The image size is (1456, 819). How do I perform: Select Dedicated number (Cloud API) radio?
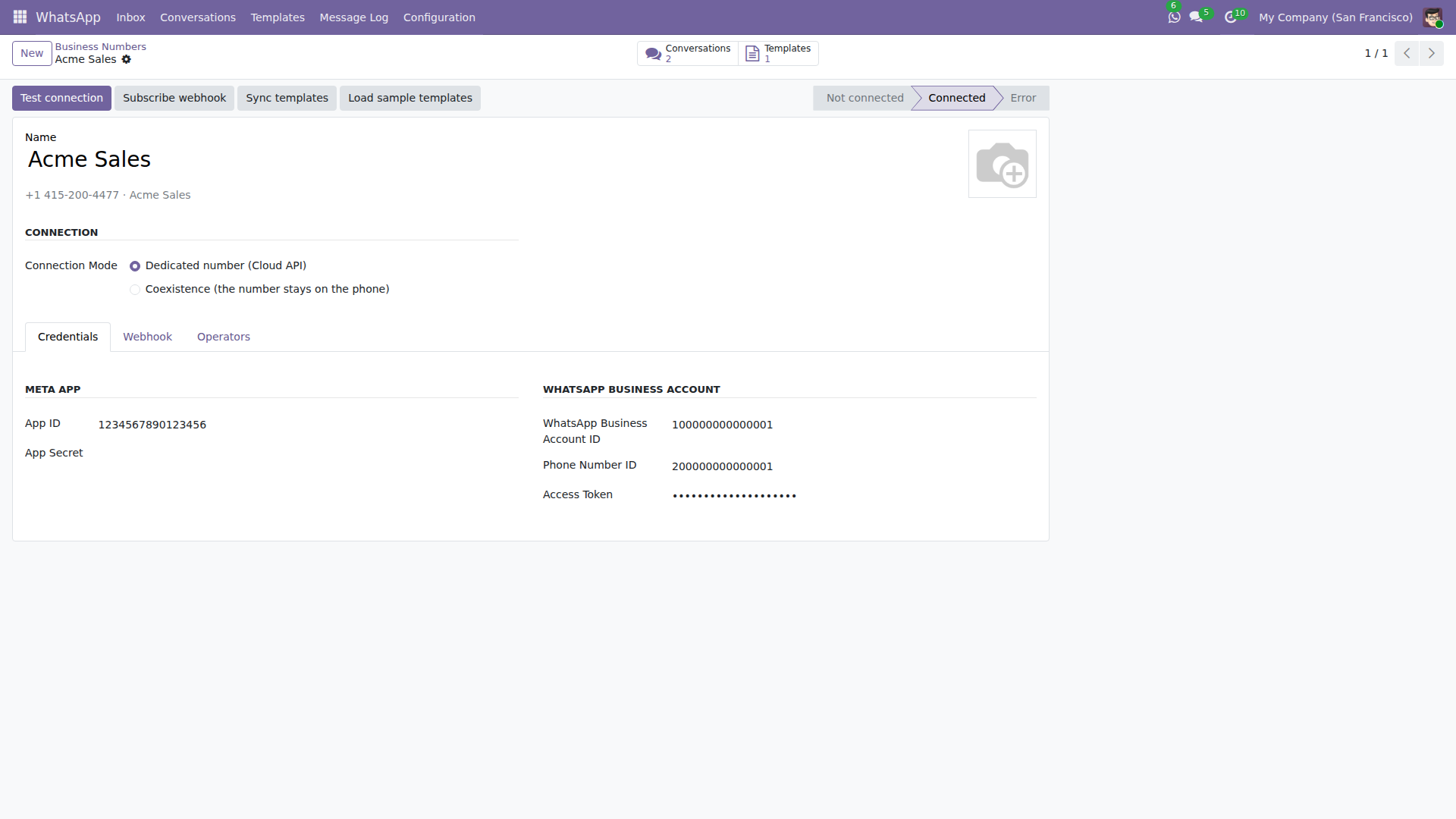point(135,266)
